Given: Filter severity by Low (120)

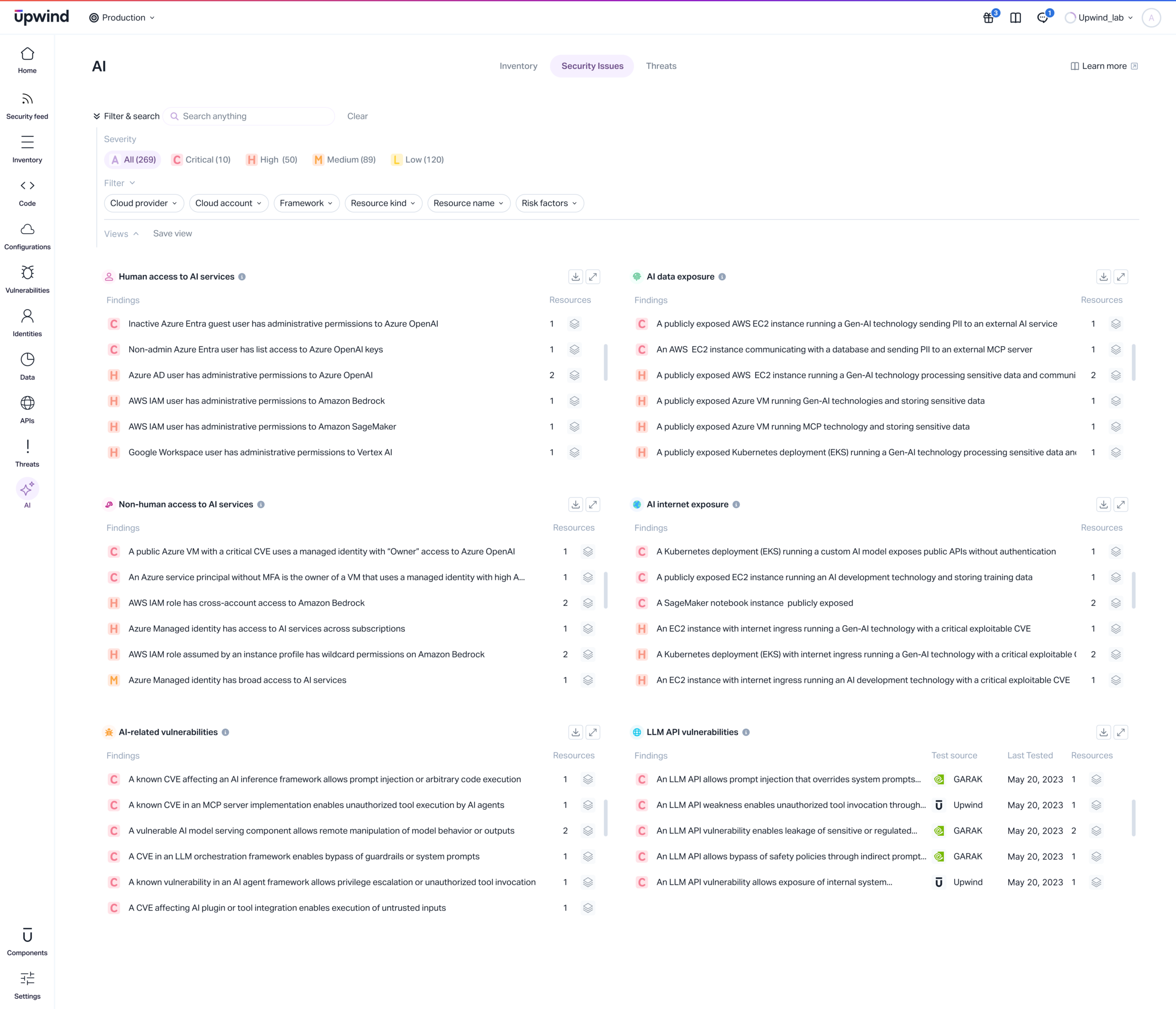Looking at the screenshot, I should click(x=418, y=159).
